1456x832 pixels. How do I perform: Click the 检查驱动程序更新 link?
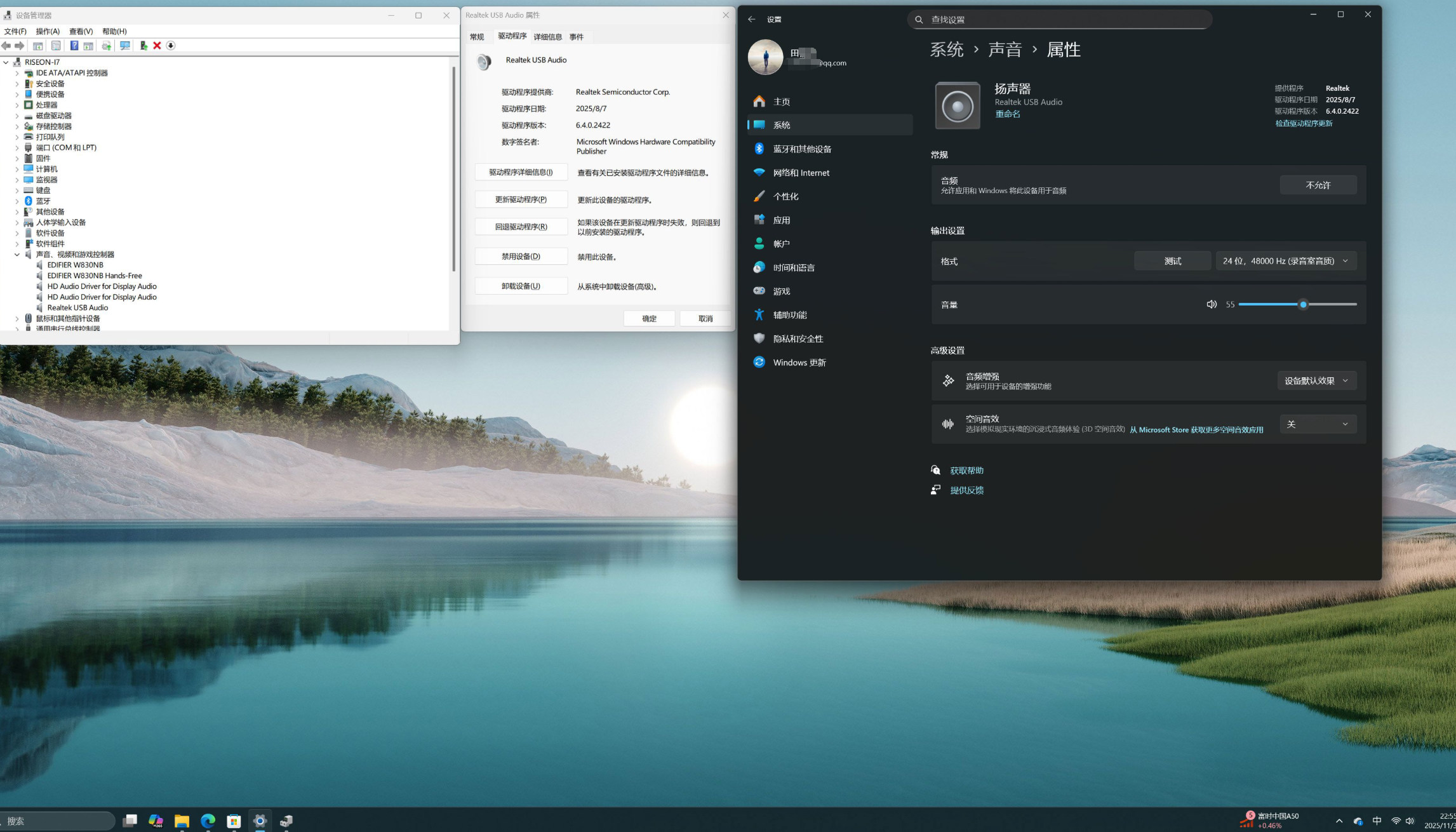pyautogui.click(x=1303, y=123)
